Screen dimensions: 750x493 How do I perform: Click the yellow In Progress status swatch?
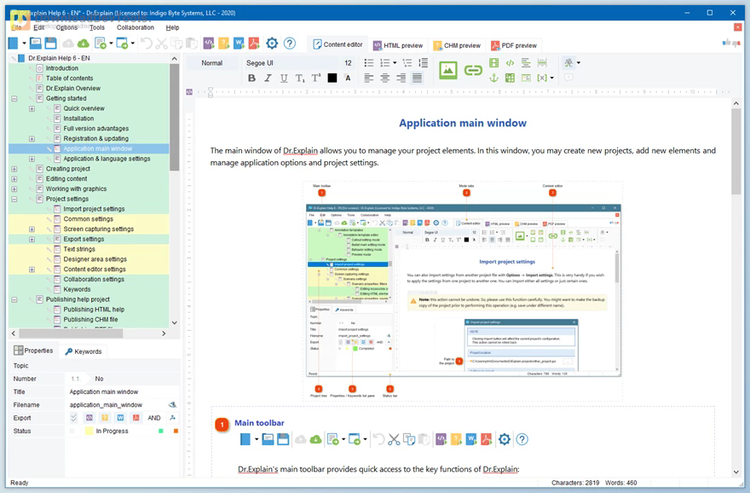(x=88, y=431)
